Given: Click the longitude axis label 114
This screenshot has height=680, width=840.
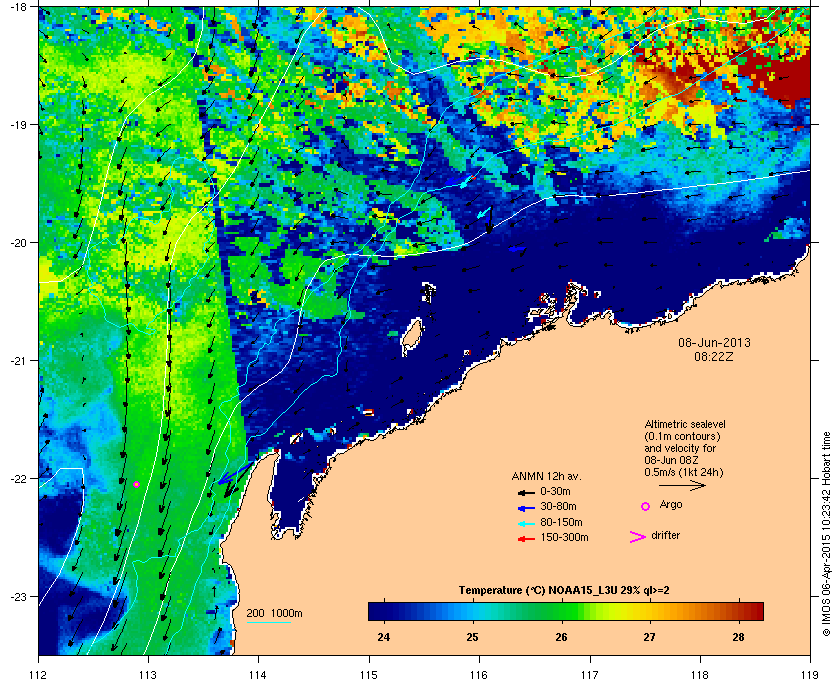Looking at the screenshot, I should pyautogui.click(x=259, y=674).
